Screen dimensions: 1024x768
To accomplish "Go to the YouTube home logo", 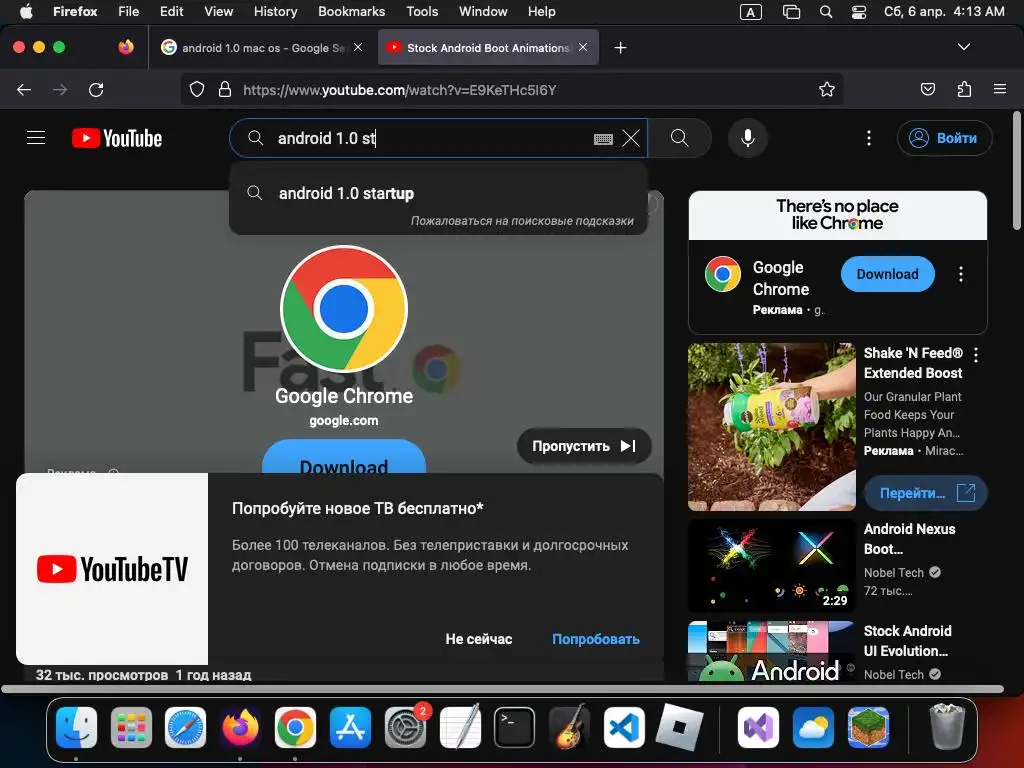I will tap(117, 138).
